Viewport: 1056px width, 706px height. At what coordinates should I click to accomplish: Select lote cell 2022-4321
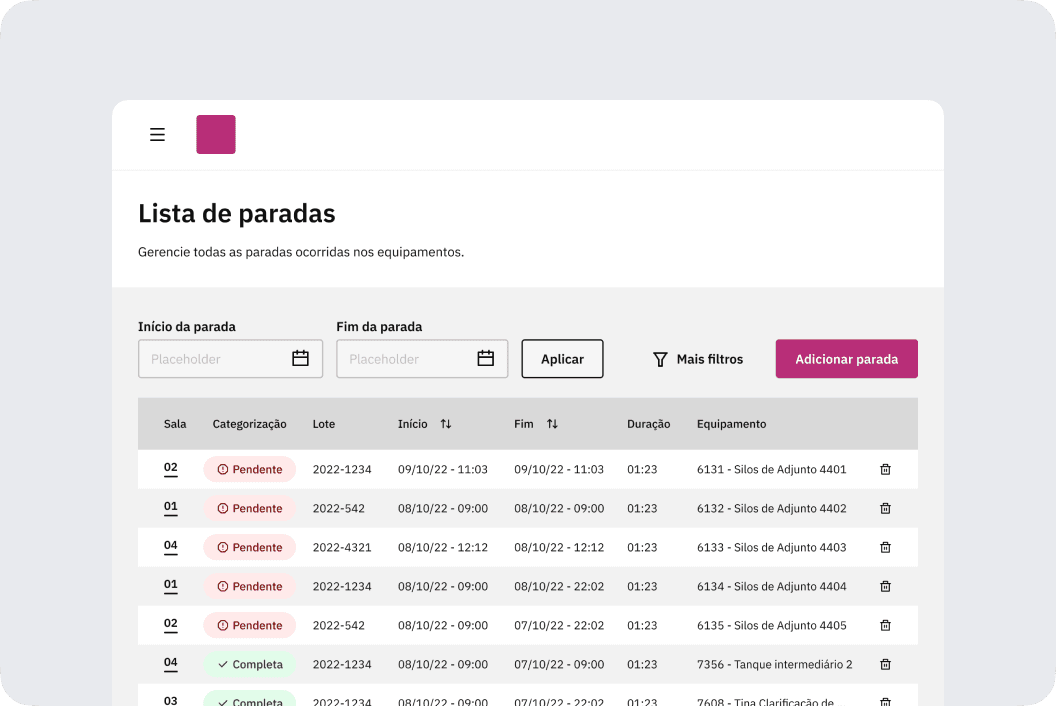(x=342, y=548)
